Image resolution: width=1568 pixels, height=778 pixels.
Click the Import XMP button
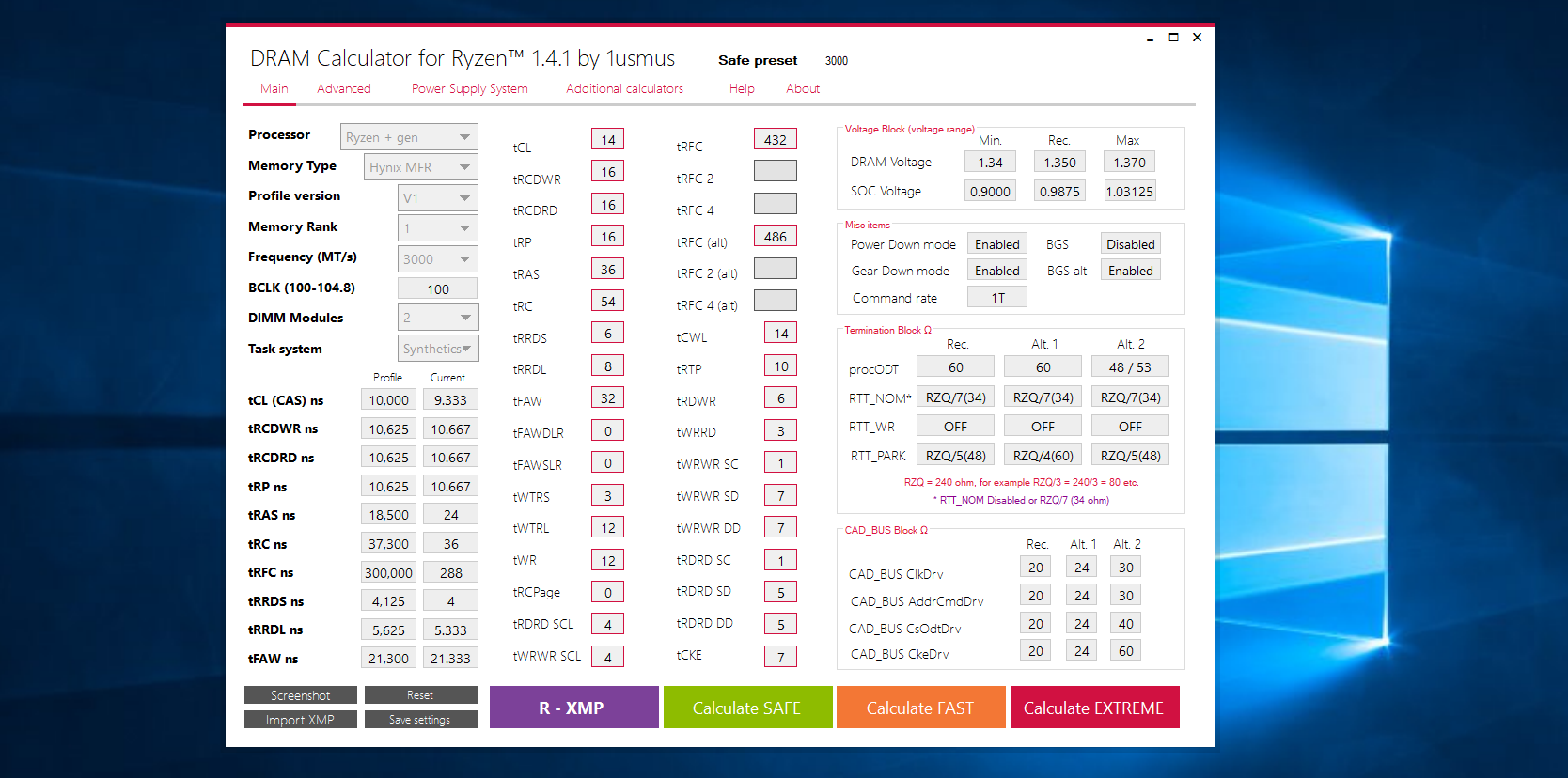(301, 720)
